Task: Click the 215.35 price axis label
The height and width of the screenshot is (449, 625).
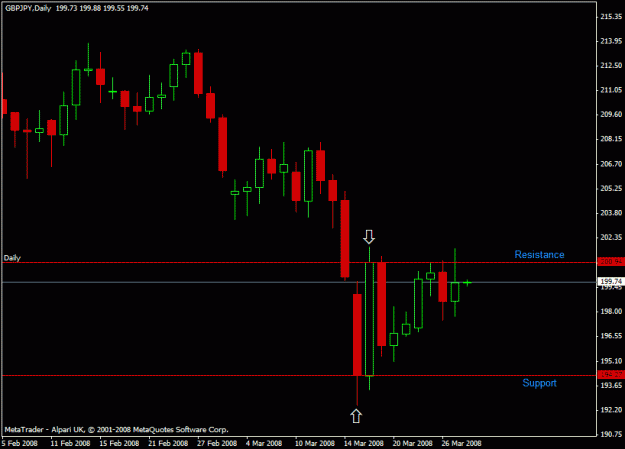Action: [x=611, y=16]
